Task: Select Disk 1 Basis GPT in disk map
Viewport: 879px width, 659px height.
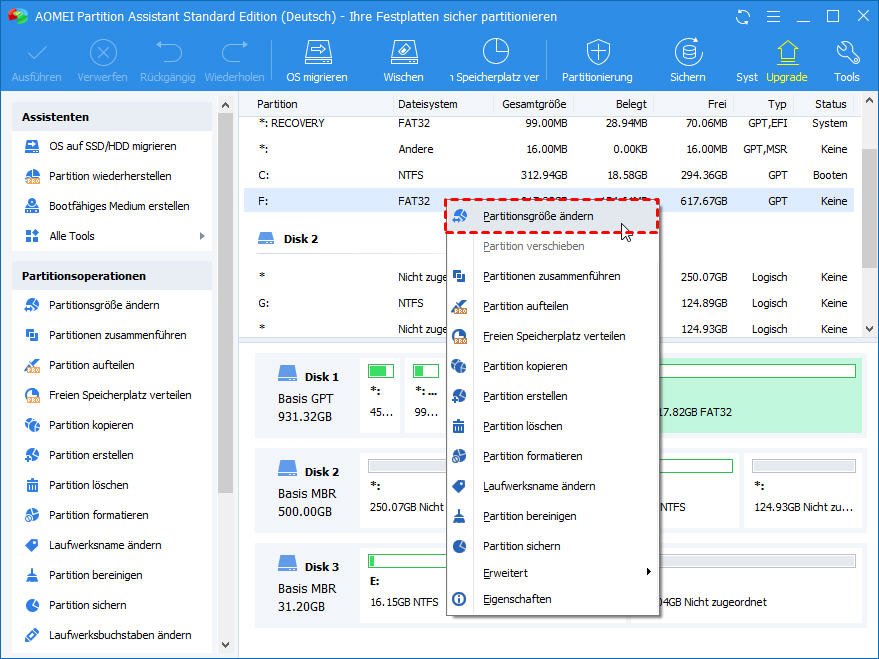Action: point(307,396)
